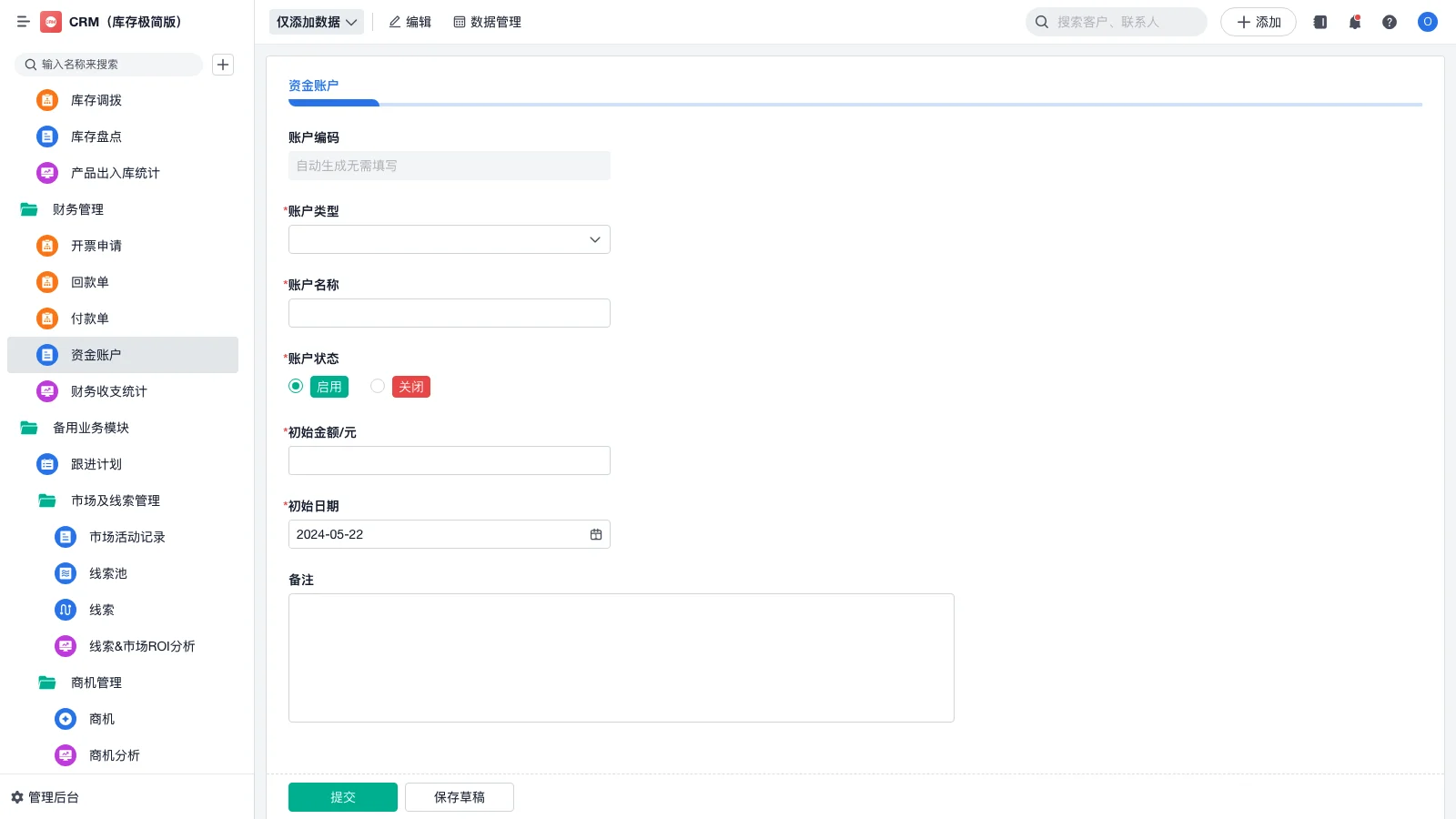1456x819 pixels.
Task: Open the 线索池 icon in sidebar
Action: click(65, 573)
